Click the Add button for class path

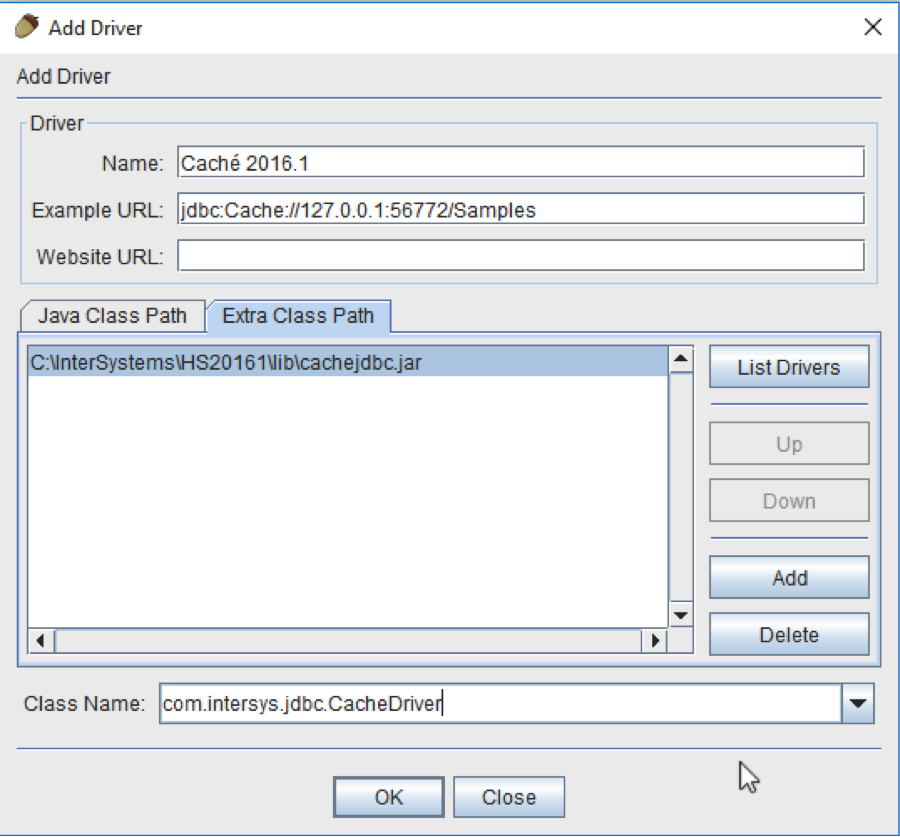coord(789,578)
